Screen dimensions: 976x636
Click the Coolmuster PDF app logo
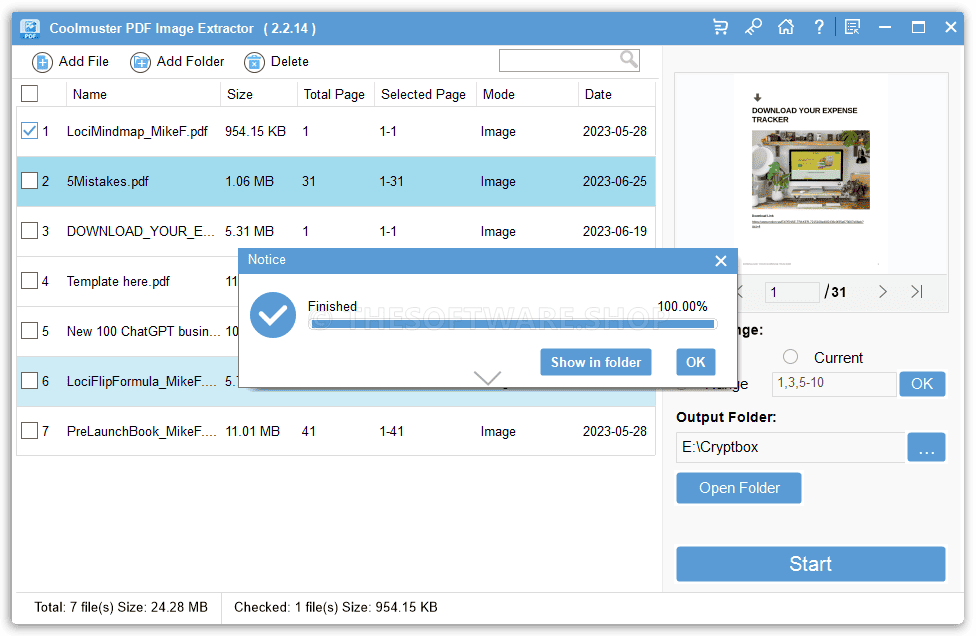coord(29,28)
